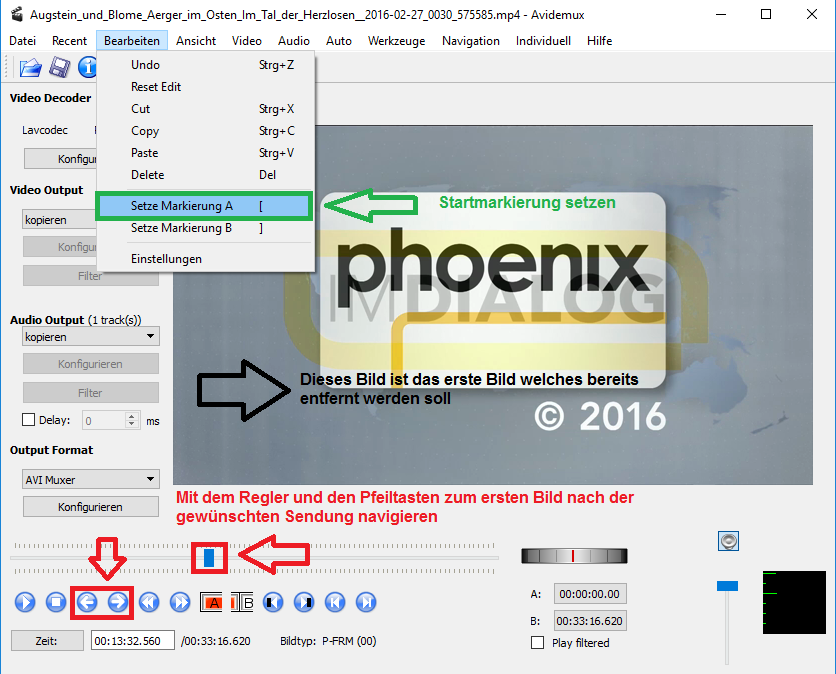Screen dimensions: 836x674
Task: Click the Save Video floppy icon
Action: (x=59, y=68)
